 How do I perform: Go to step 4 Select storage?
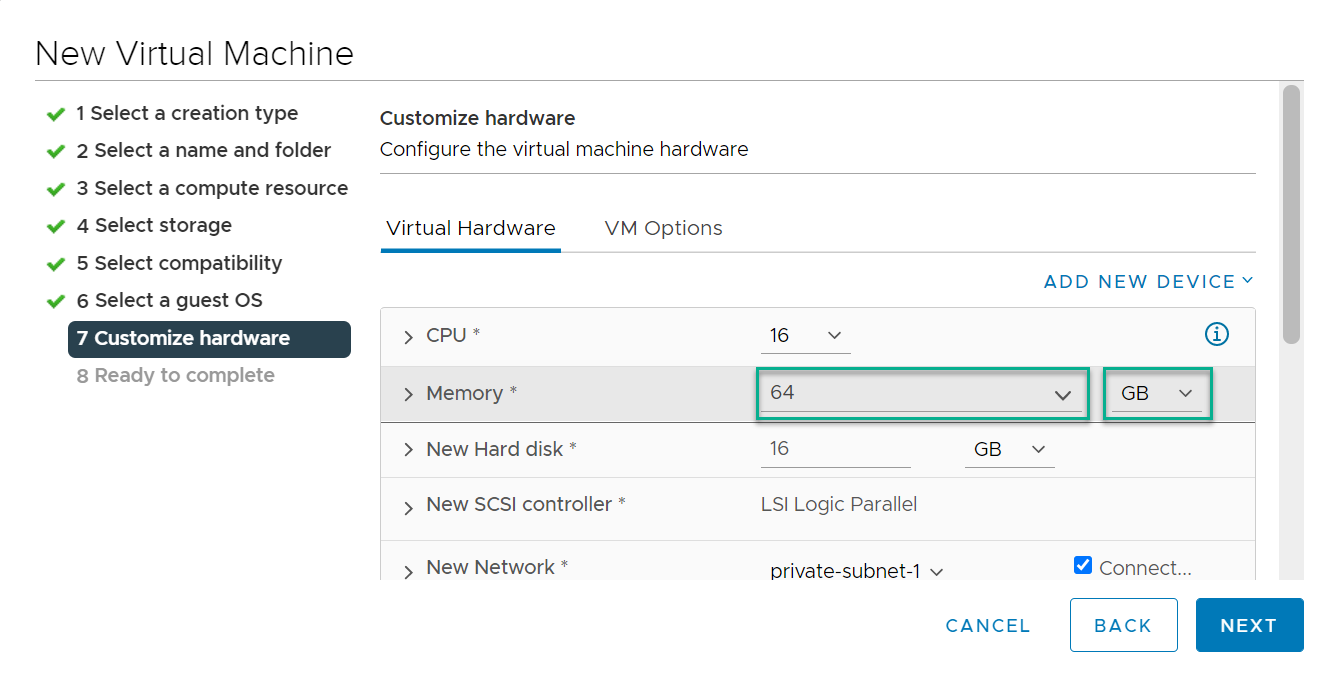(163, 225)
